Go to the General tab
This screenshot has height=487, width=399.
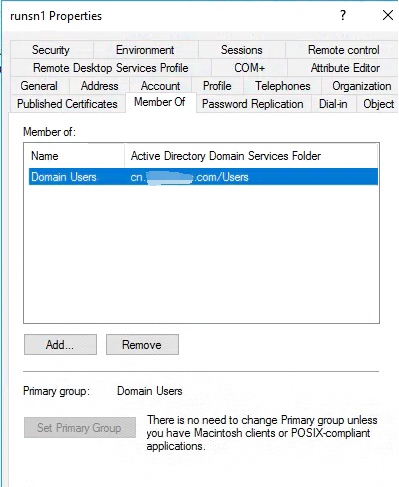39,86
